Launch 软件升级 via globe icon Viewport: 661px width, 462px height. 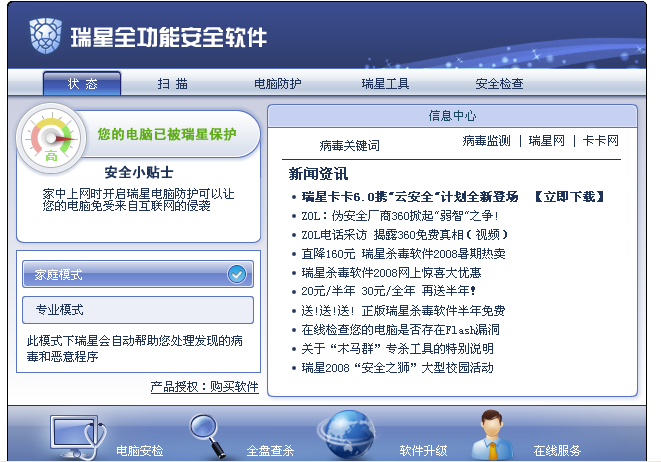click(347, 435)
